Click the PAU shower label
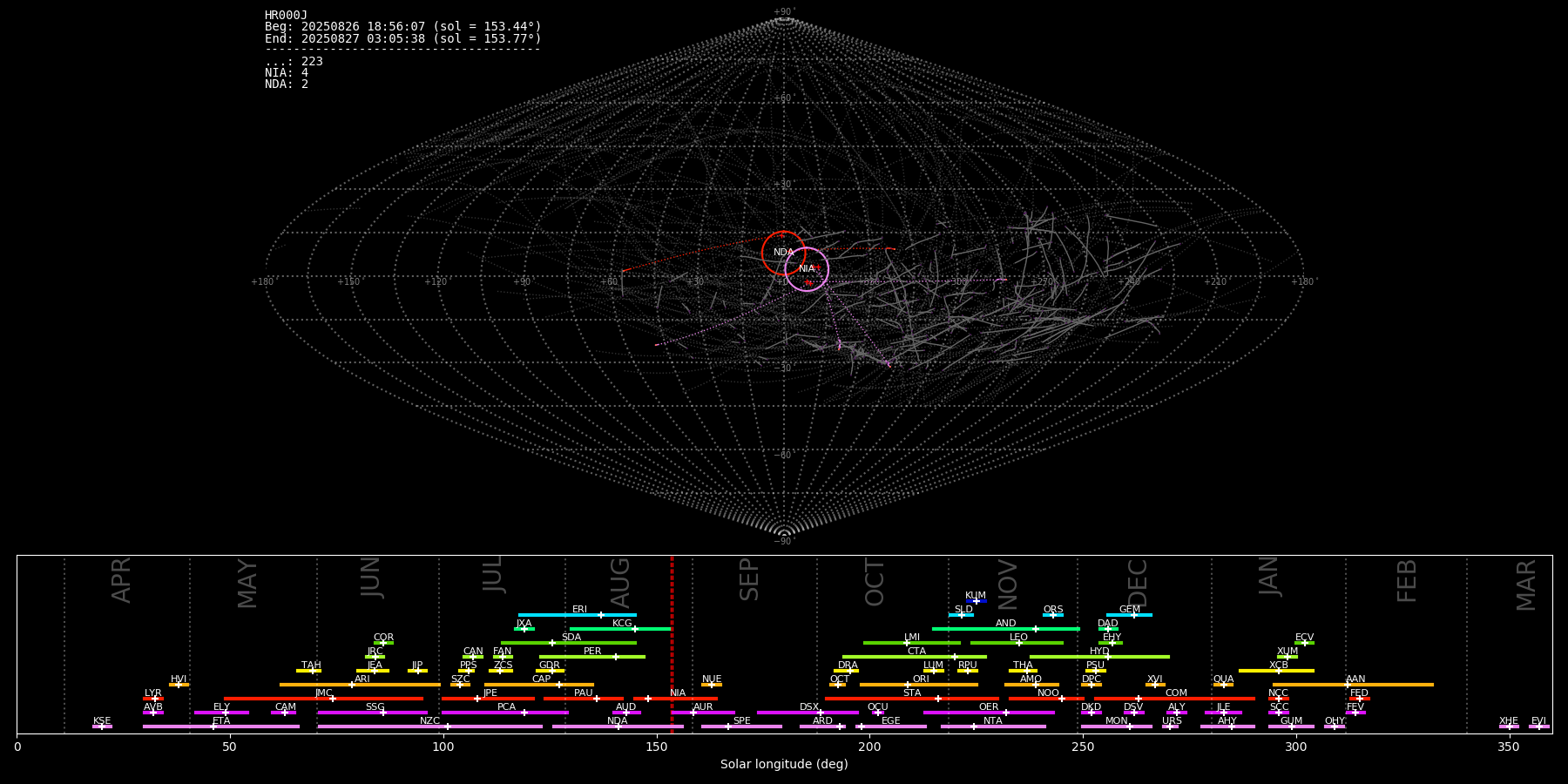1568x784 pixels. point(584,693)
